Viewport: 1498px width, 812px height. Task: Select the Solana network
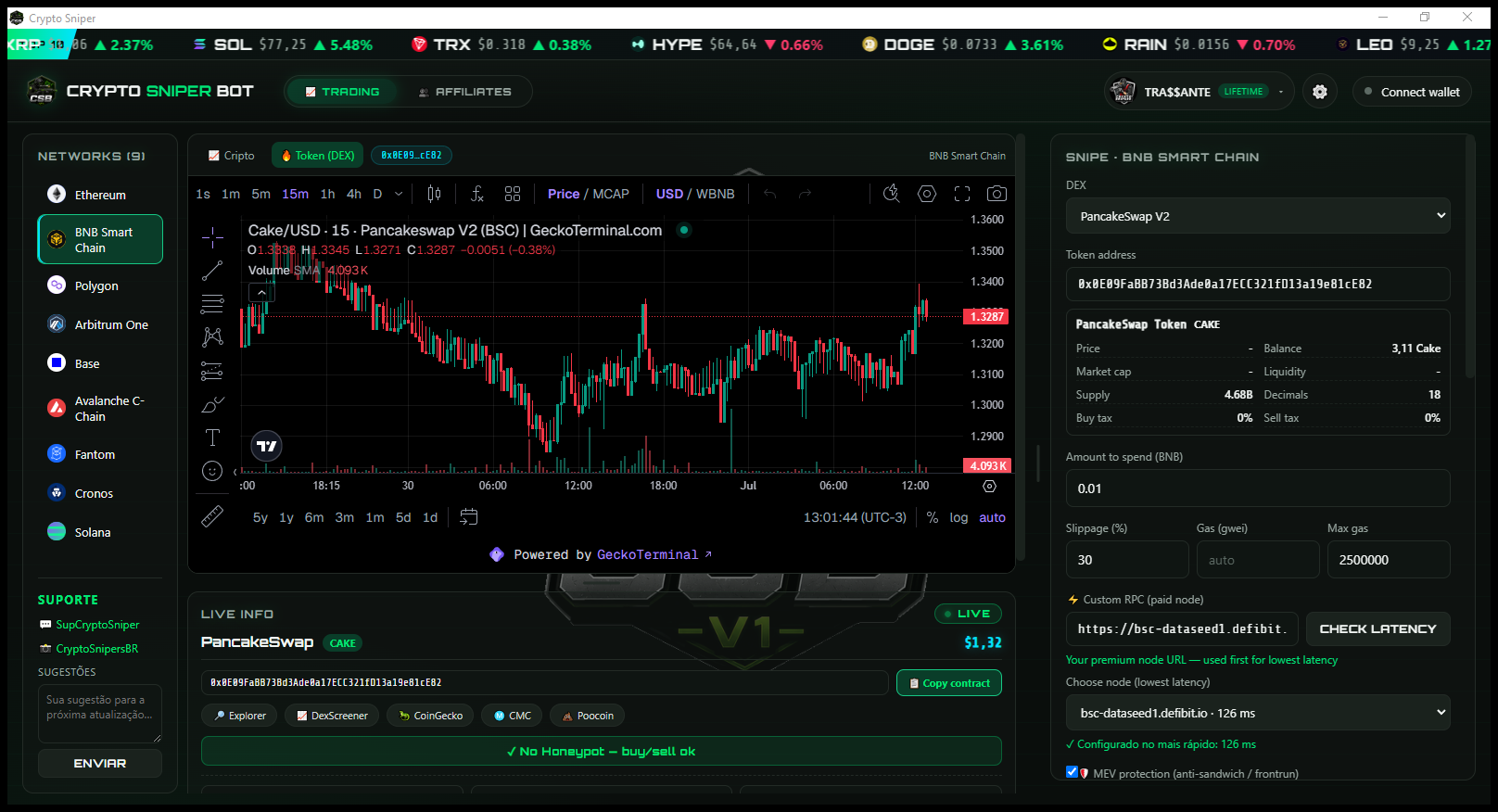point(100,532)
